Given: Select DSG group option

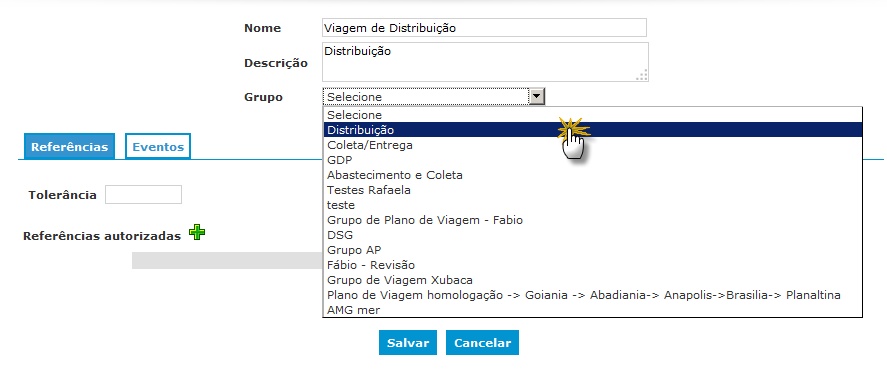Looking at the screenshot, I should [x=592, y=235].
